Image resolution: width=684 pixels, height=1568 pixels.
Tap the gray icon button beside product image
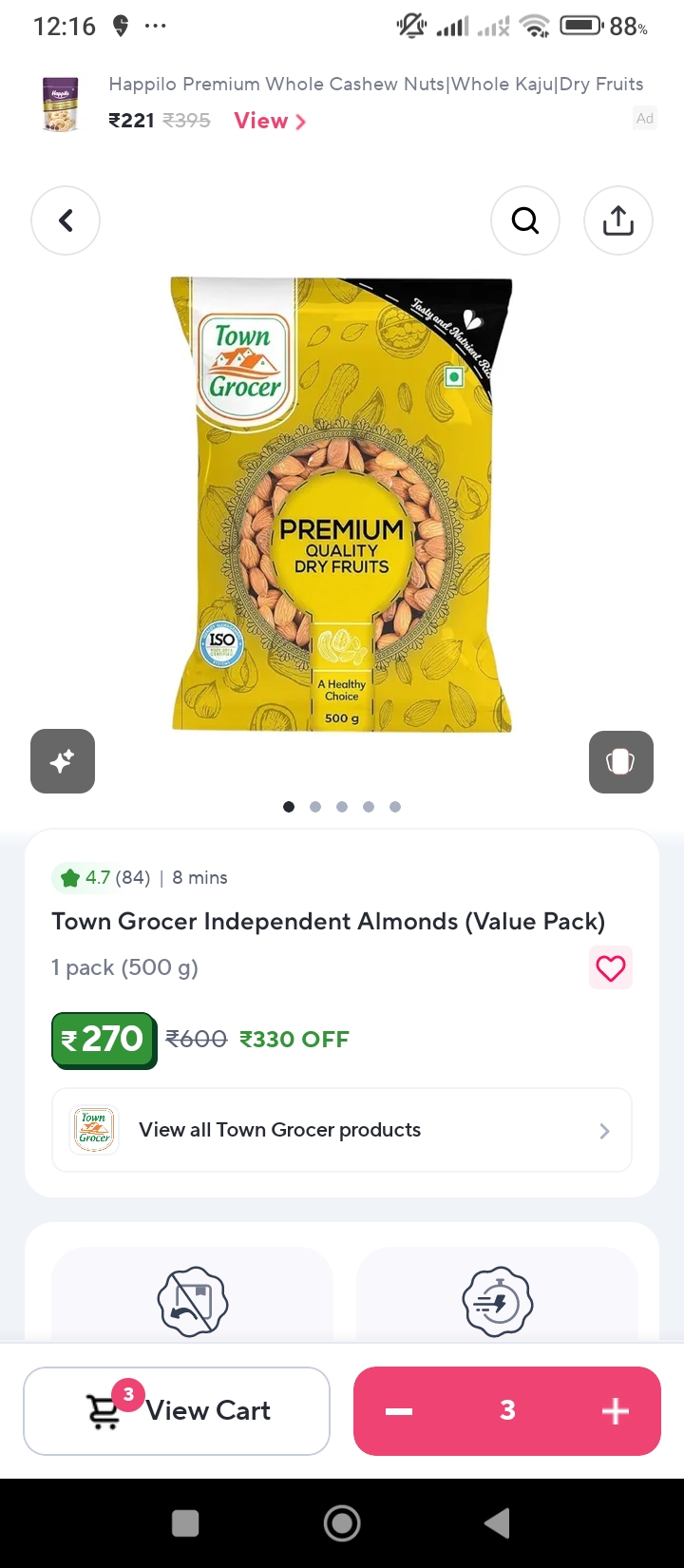621,762
